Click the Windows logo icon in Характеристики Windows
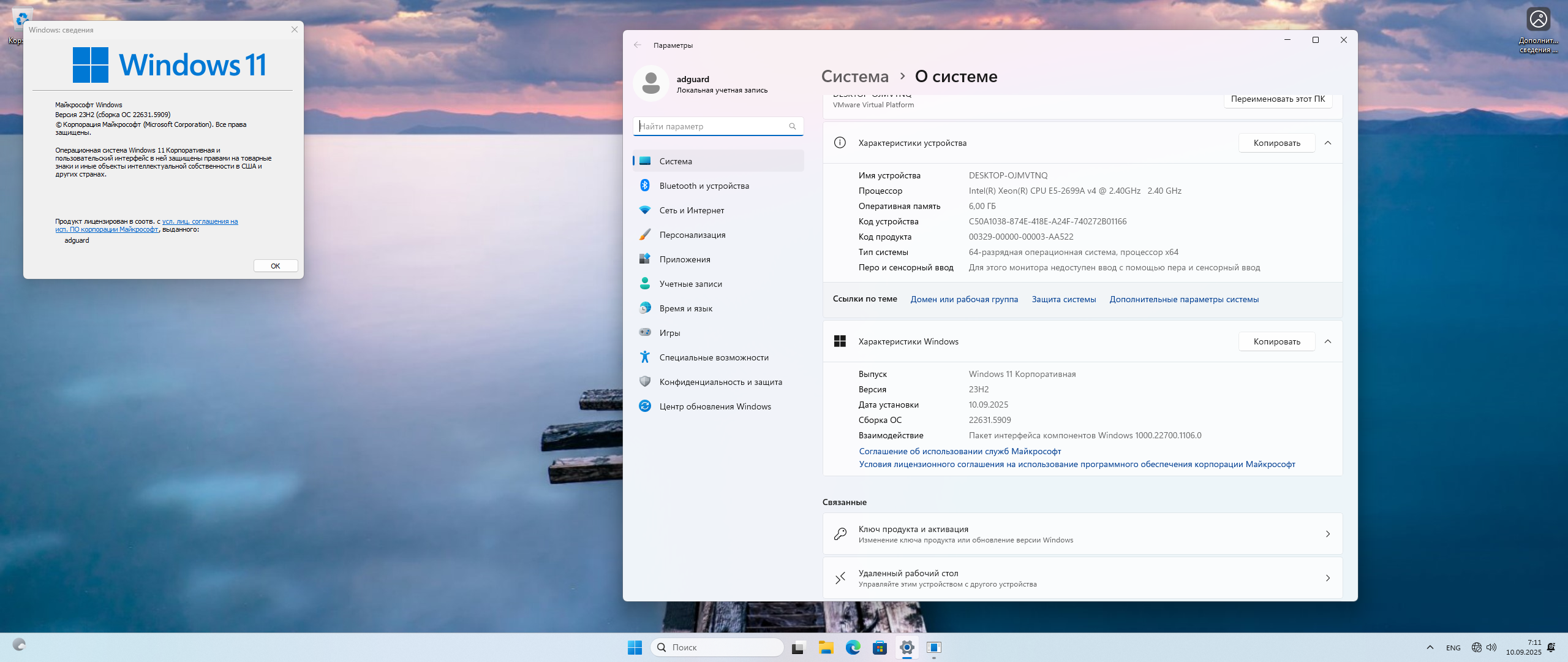 point(840,341)
